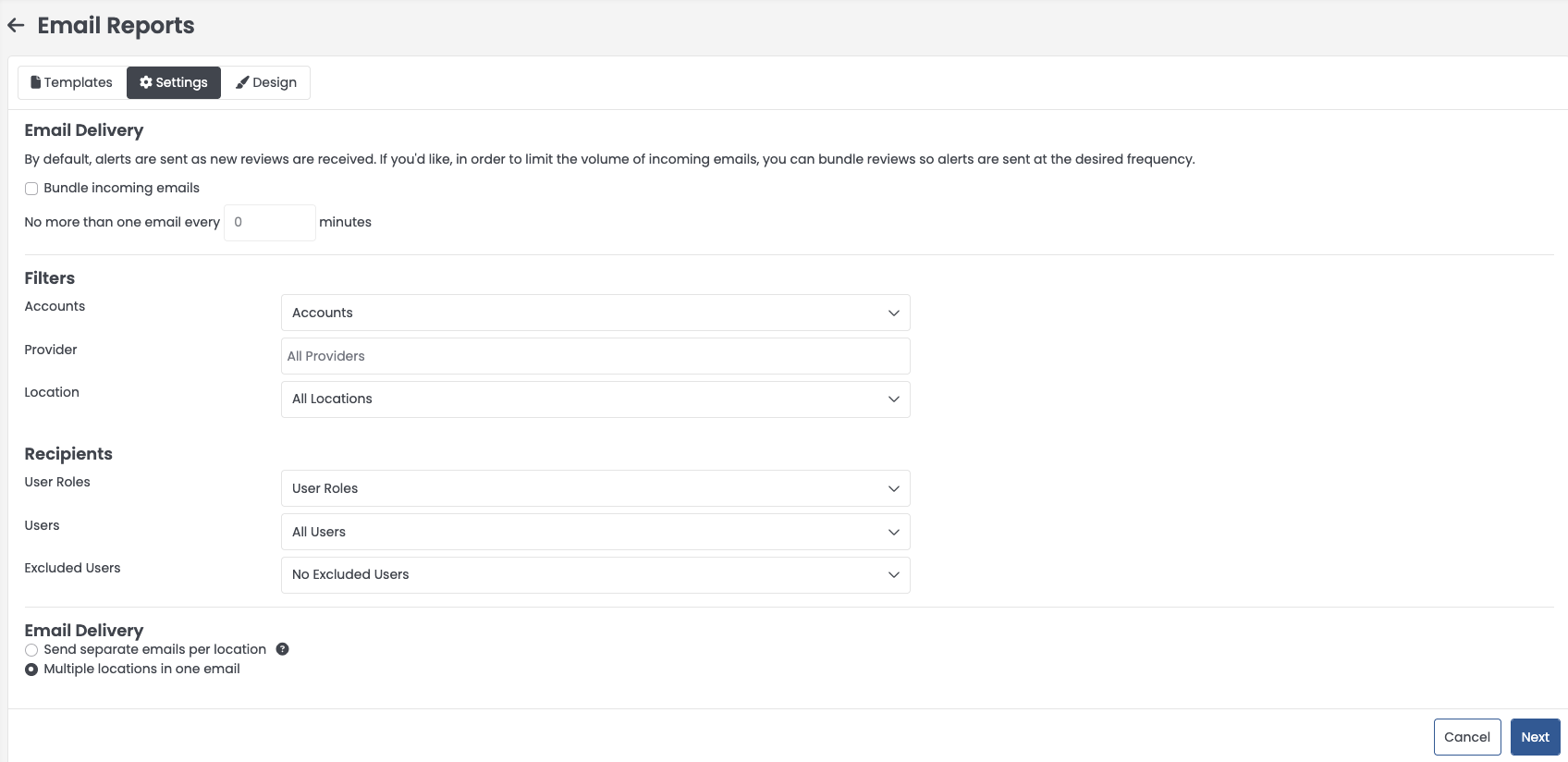Expand the All Locations dropdown
Viewport: 1568px width, 762px height.
point(594,399)
